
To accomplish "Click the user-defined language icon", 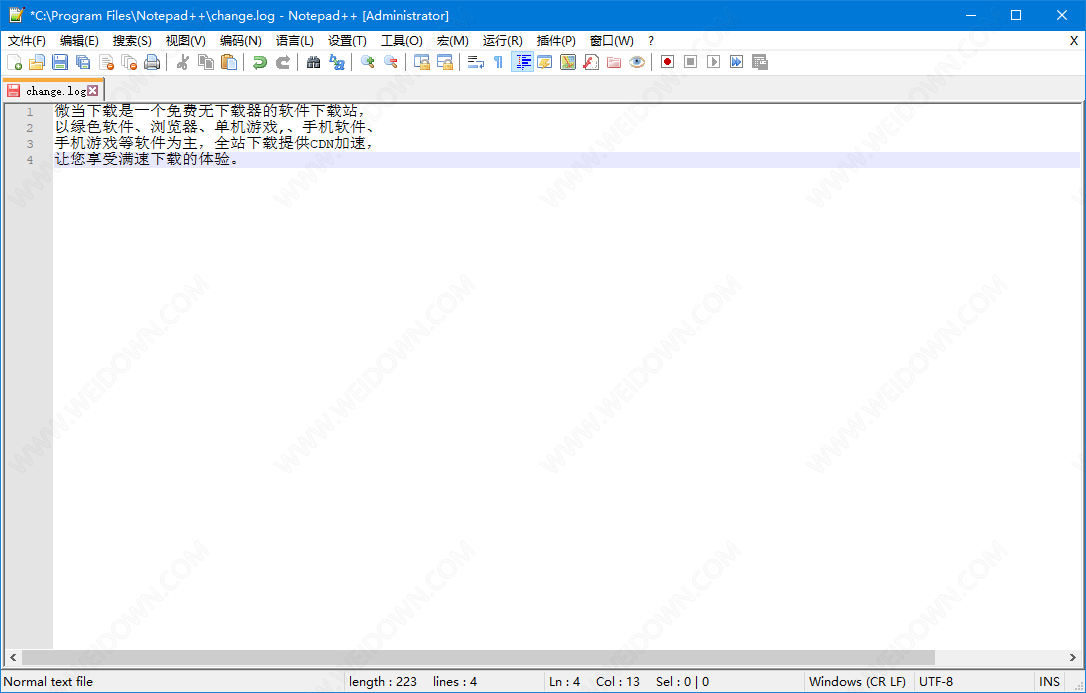I will coord(545,62).
